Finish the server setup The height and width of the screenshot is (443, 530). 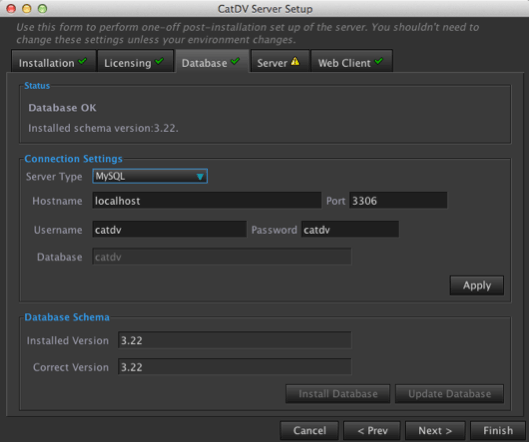point(498,430)
